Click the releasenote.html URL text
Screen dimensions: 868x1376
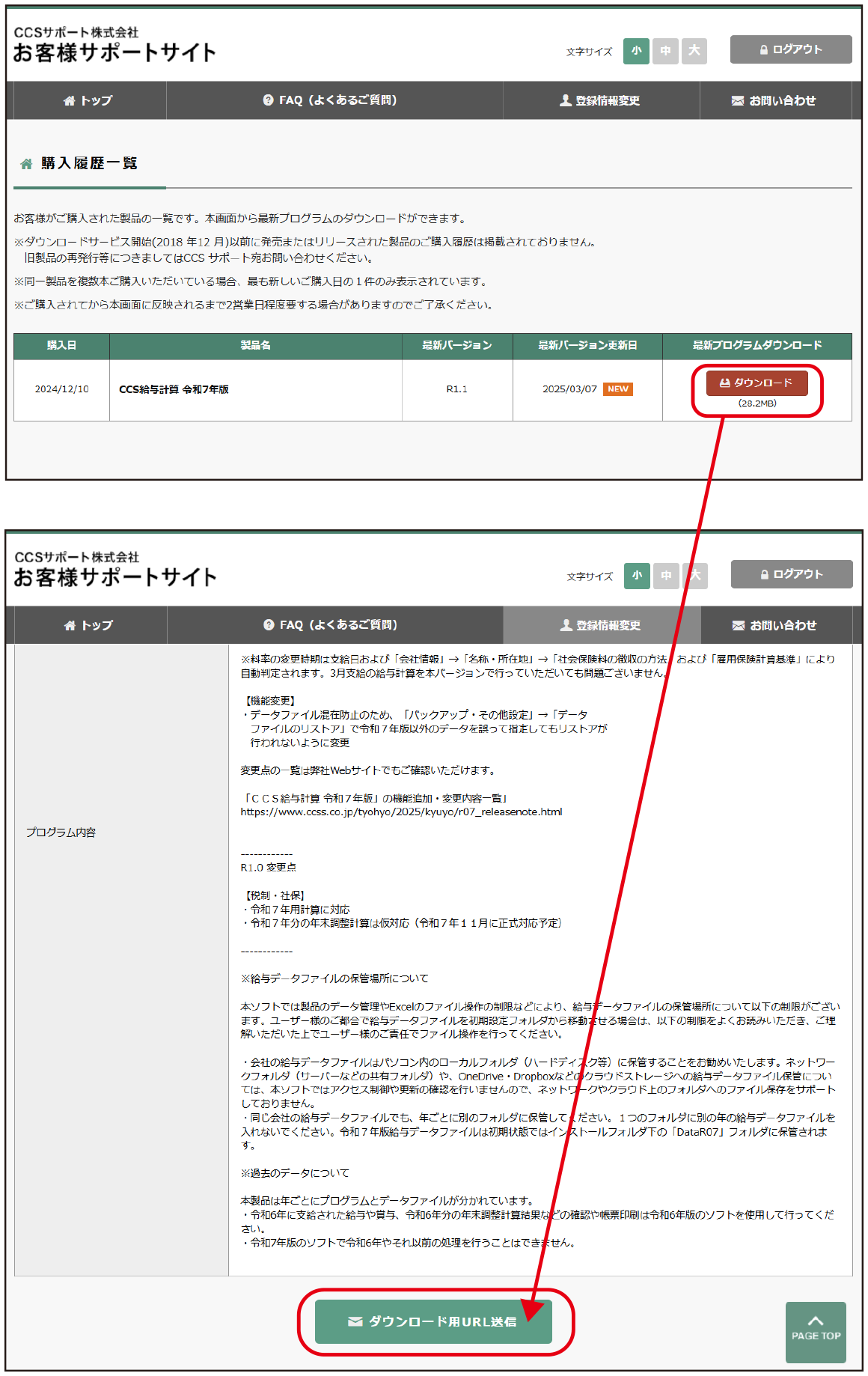[401, 812]
